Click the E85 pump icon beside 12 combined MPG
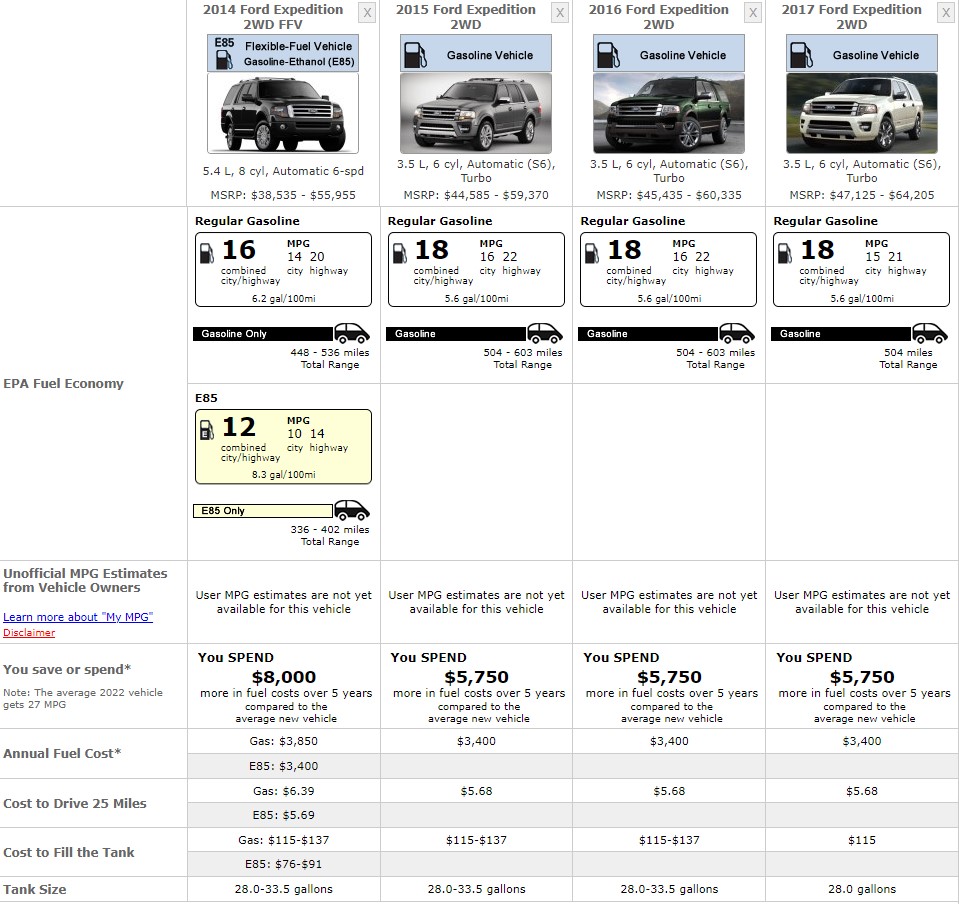The height and width of the screenshot is (904, 959). pyautogui.click(x=207, y=430)
